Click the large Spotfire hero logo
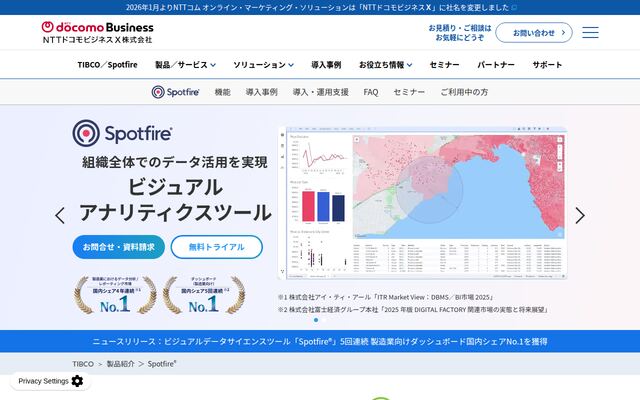The height and width of the screenshot is (400, 640). point(122,133)
